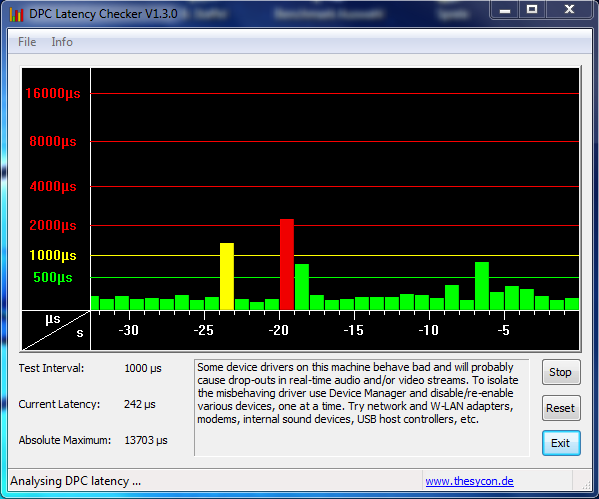Open the File menu
599x499 pixels.
point(27,42)
